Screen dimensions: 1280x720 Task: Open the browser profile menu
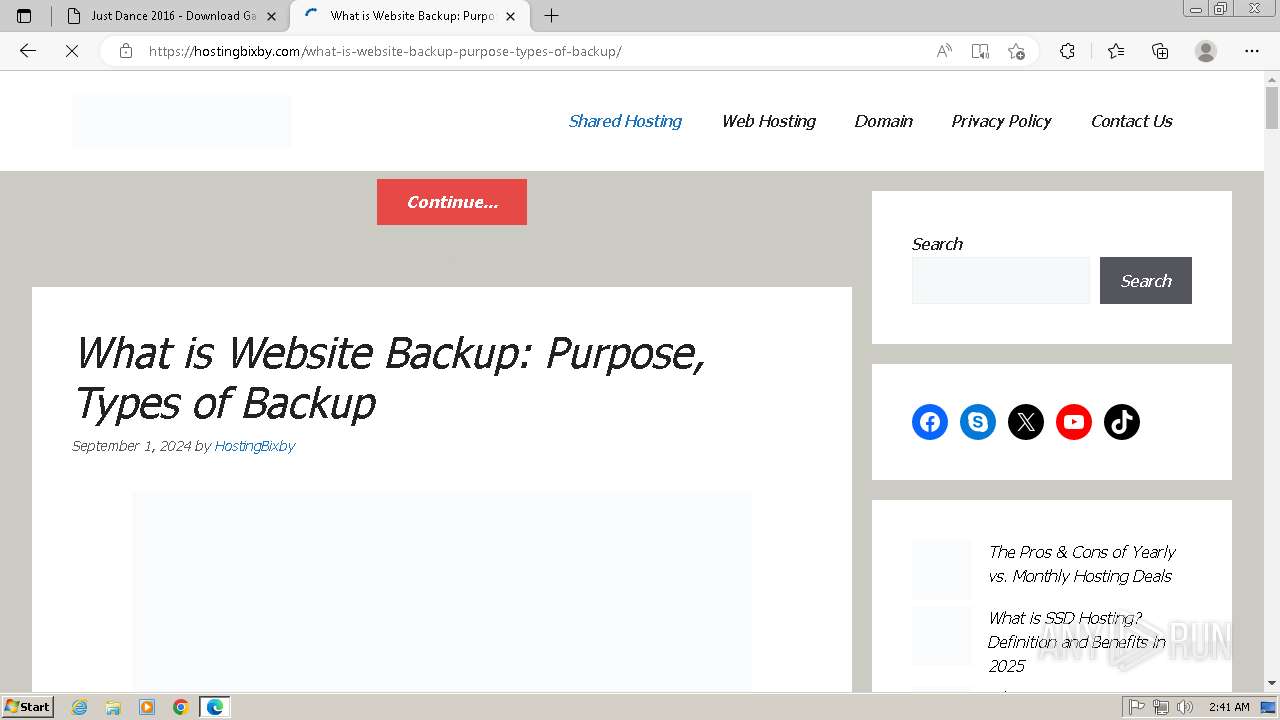point(1206,51)
